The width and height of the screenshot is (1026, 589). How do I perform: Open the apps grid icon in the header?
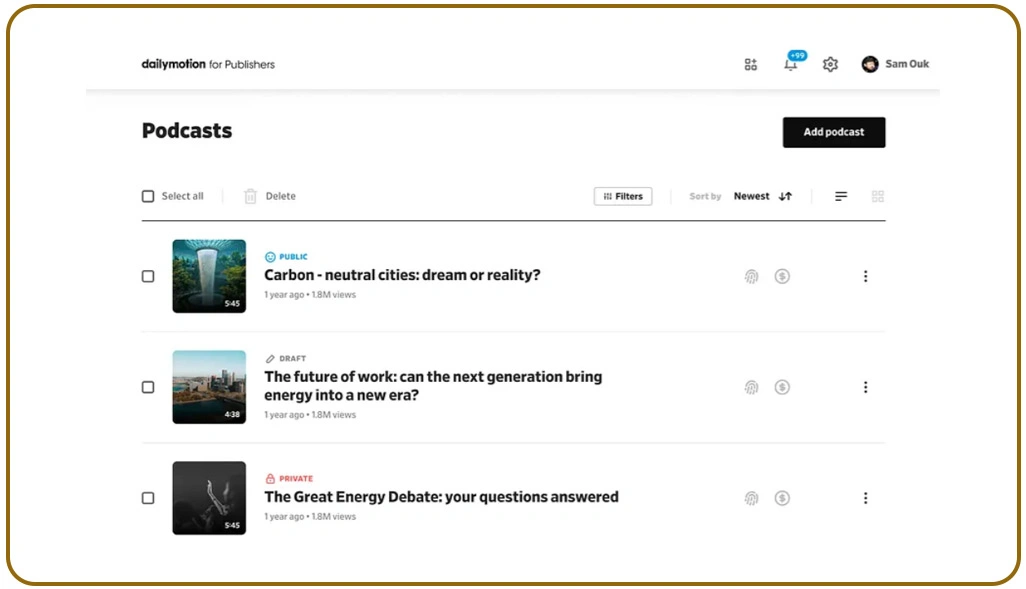point(751,64)
